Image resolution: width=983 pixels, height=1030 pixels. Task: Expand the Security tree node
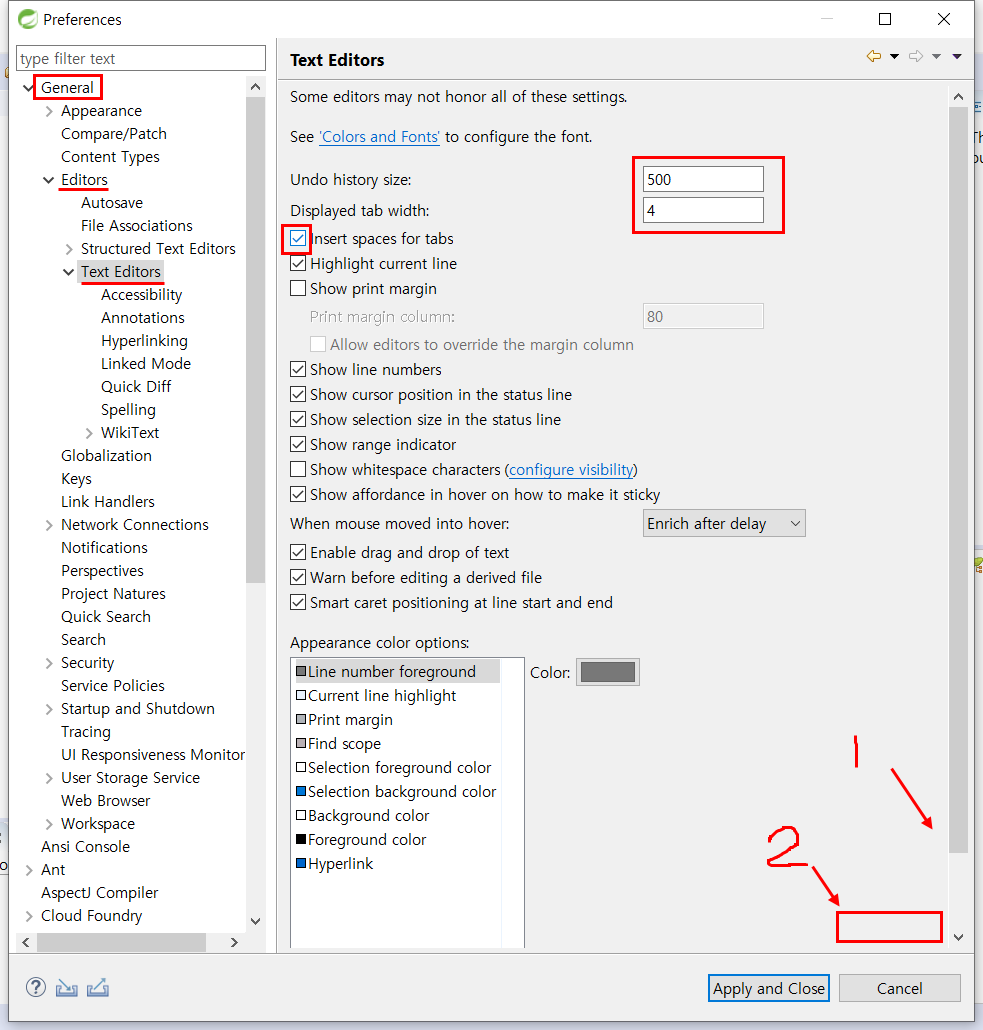[x=49, y=663]
